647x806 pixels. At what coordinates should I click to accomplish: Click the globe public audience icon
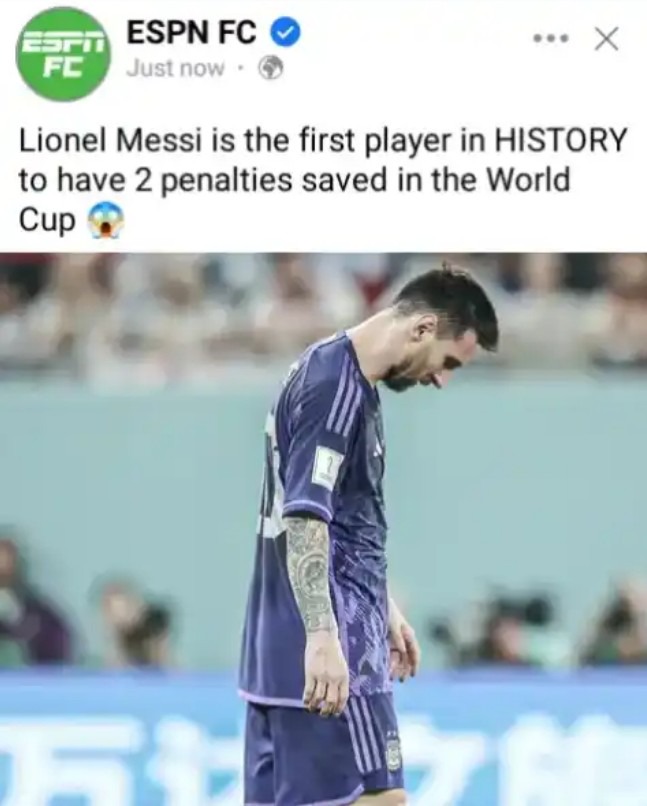pos(270,68)
